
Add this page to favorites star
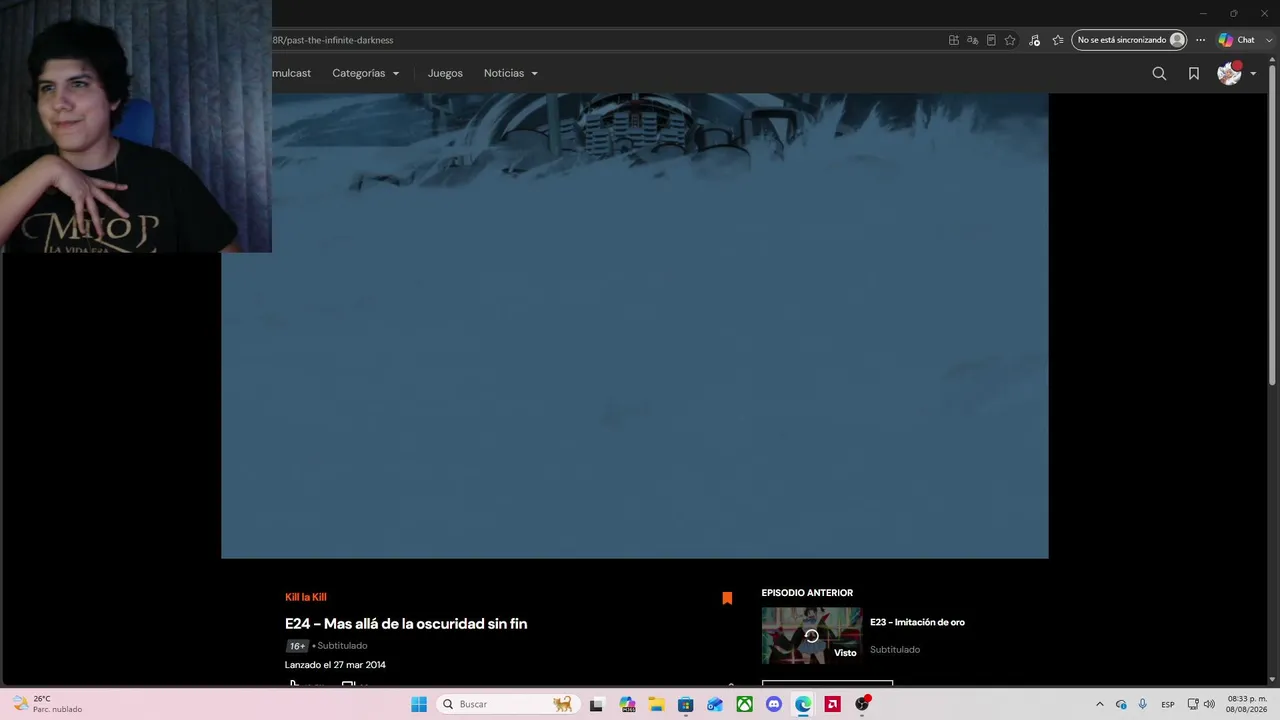[x=1010, y=40]
